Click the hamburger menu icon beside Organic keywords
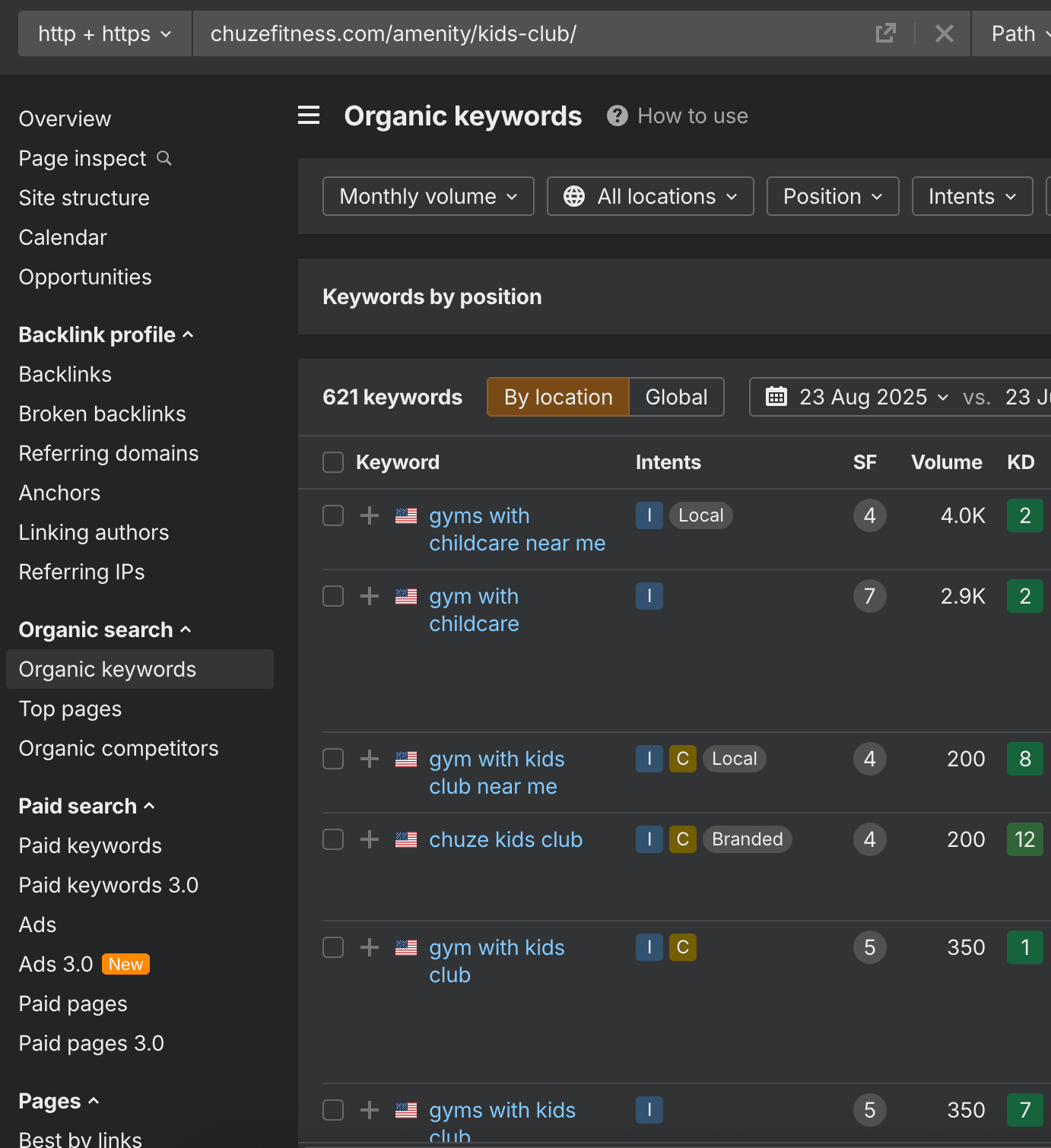This screenshot has width=1051, height=1148. 309,116
